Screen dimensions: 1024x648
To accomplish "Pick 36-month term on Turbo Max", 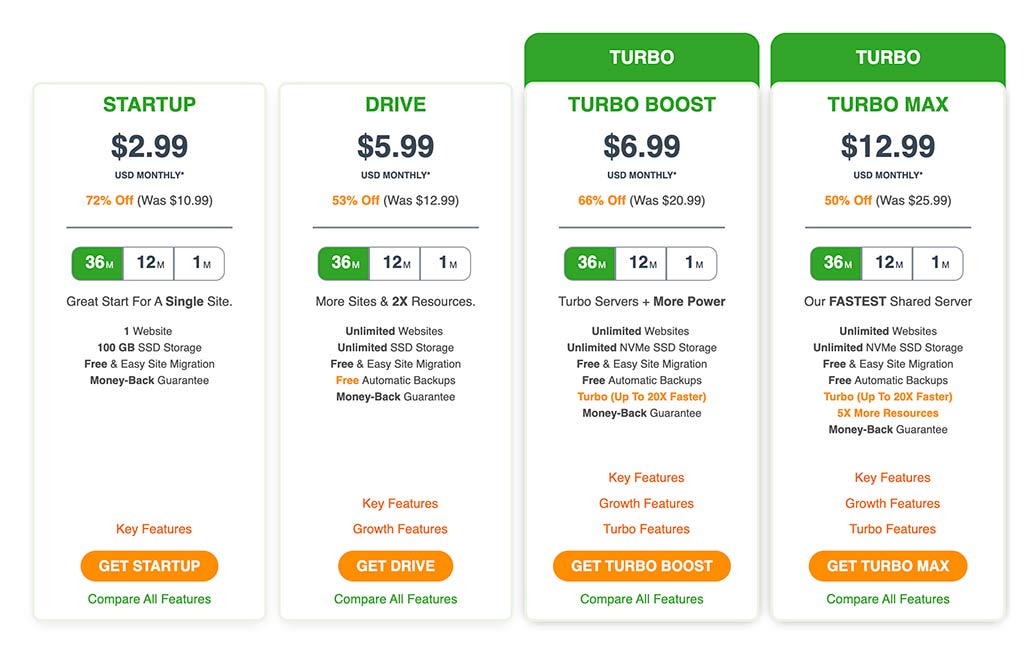I will pyautogui.click(x=836, y=264).
